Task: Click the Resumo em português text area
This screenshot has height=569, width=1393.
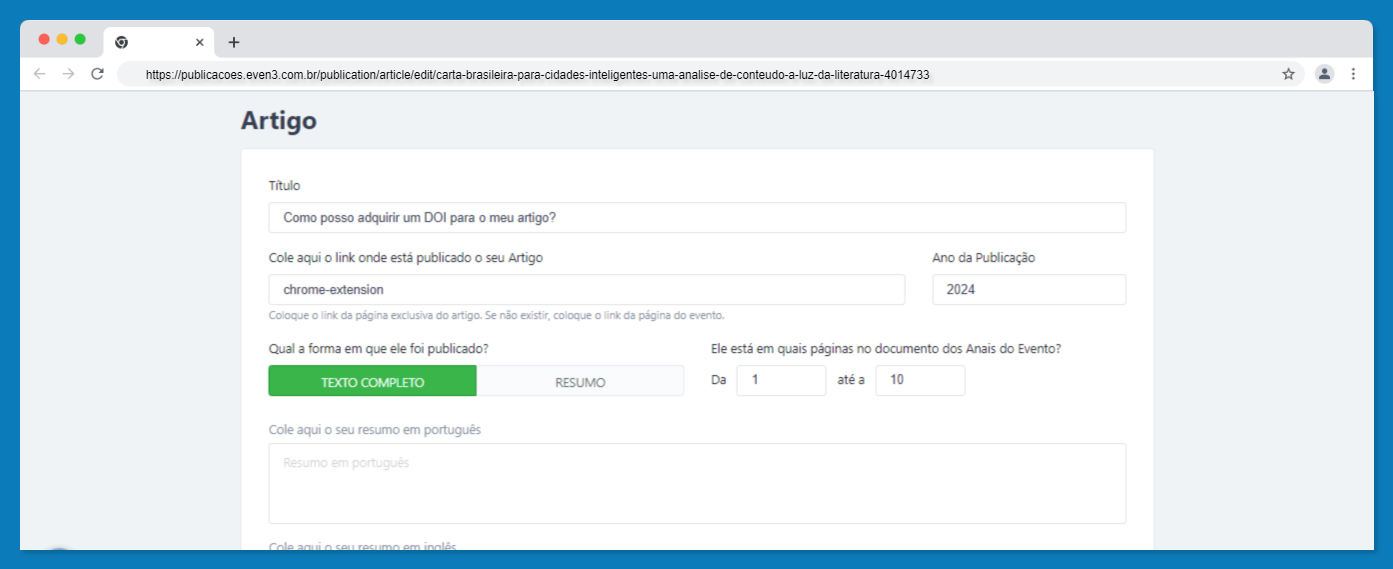Action: (x=697, y=484)
